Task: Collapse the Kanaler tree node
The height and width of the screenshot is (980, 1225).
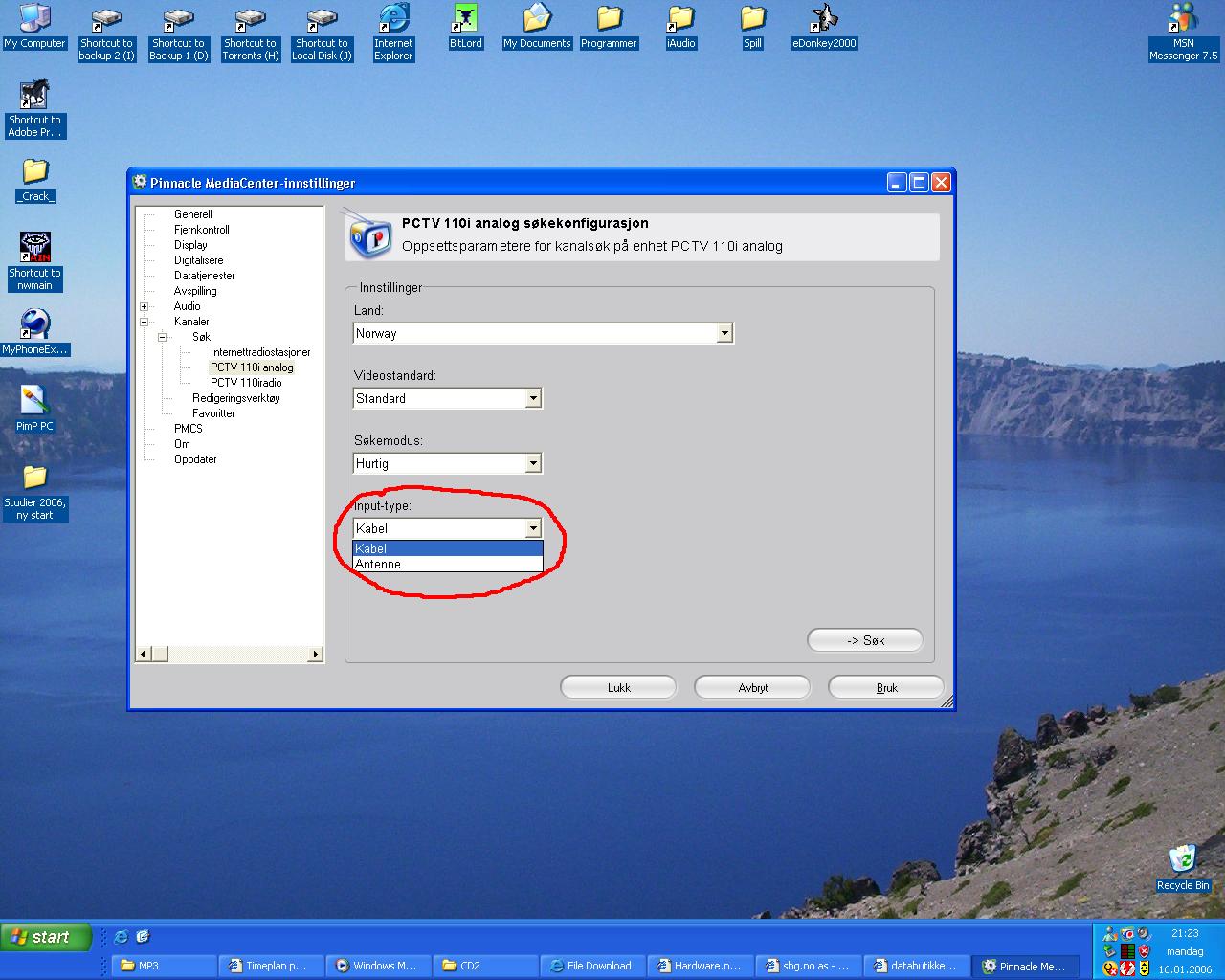Action: click(x=145, y=322)
